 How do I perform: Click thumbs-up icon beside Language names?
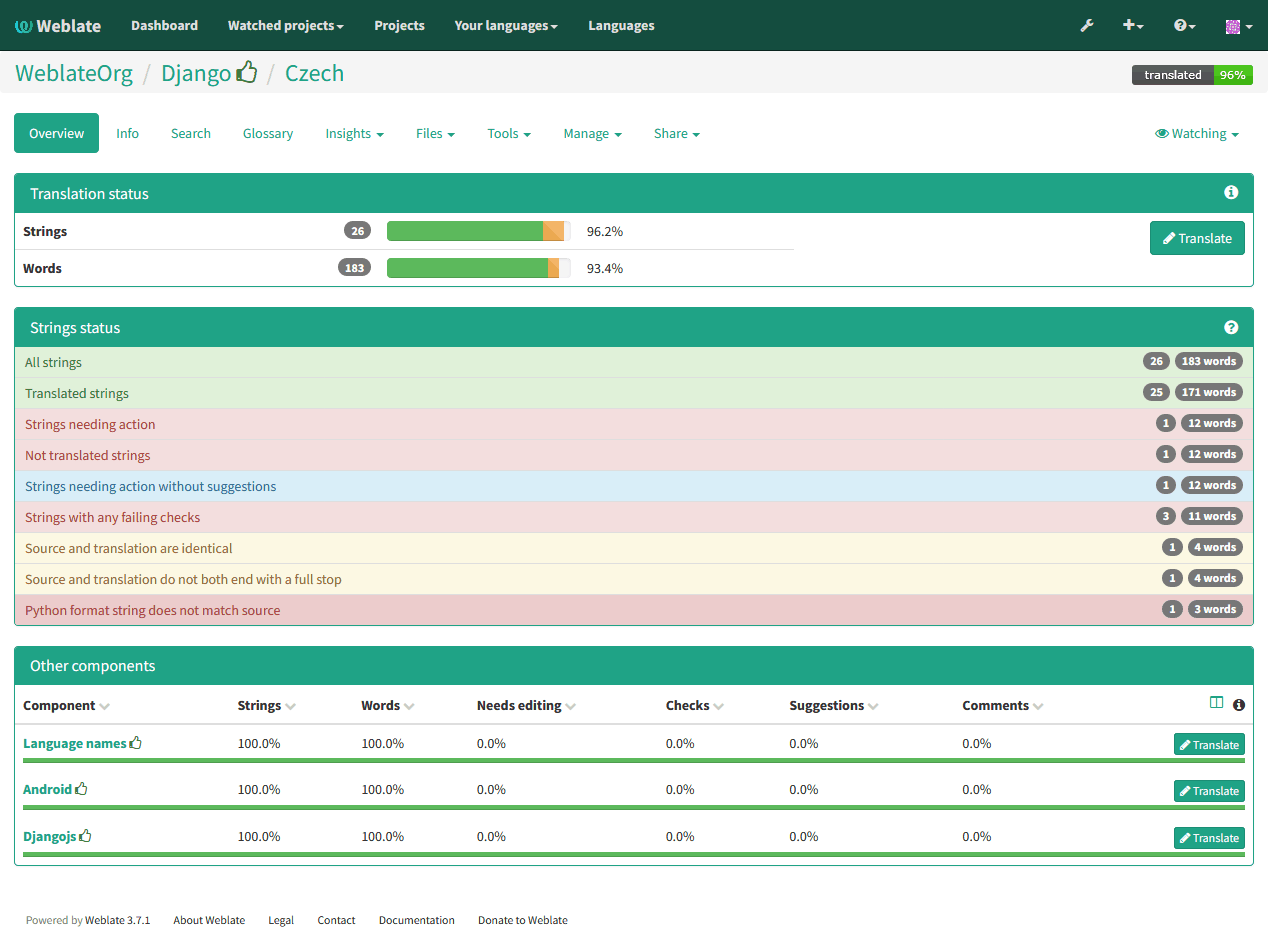tap(136, 743)
